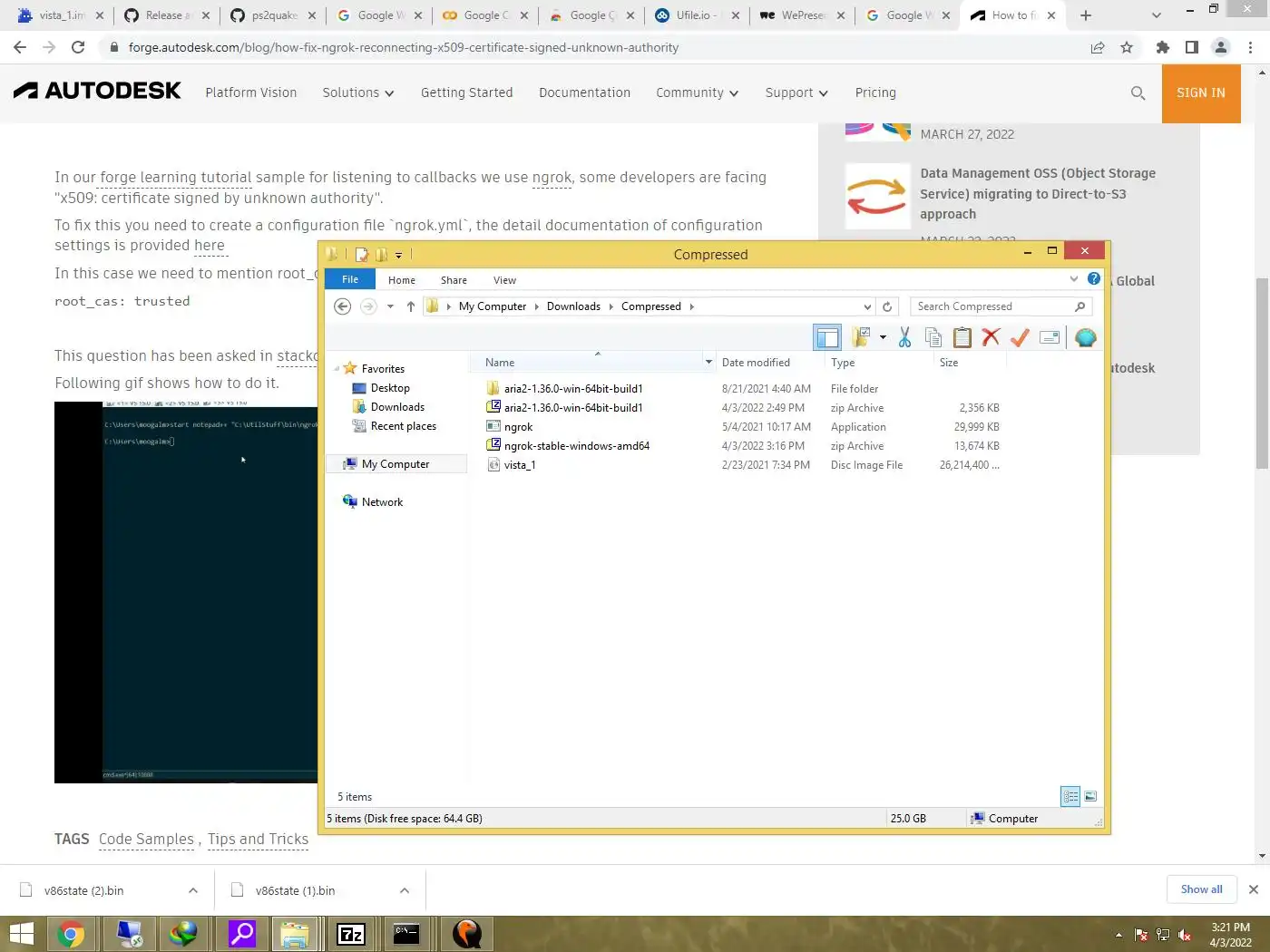Open the dropdown arrow beside the folder options icon
This screenshot has height=952, width=1270.
(x=883, y=338)
